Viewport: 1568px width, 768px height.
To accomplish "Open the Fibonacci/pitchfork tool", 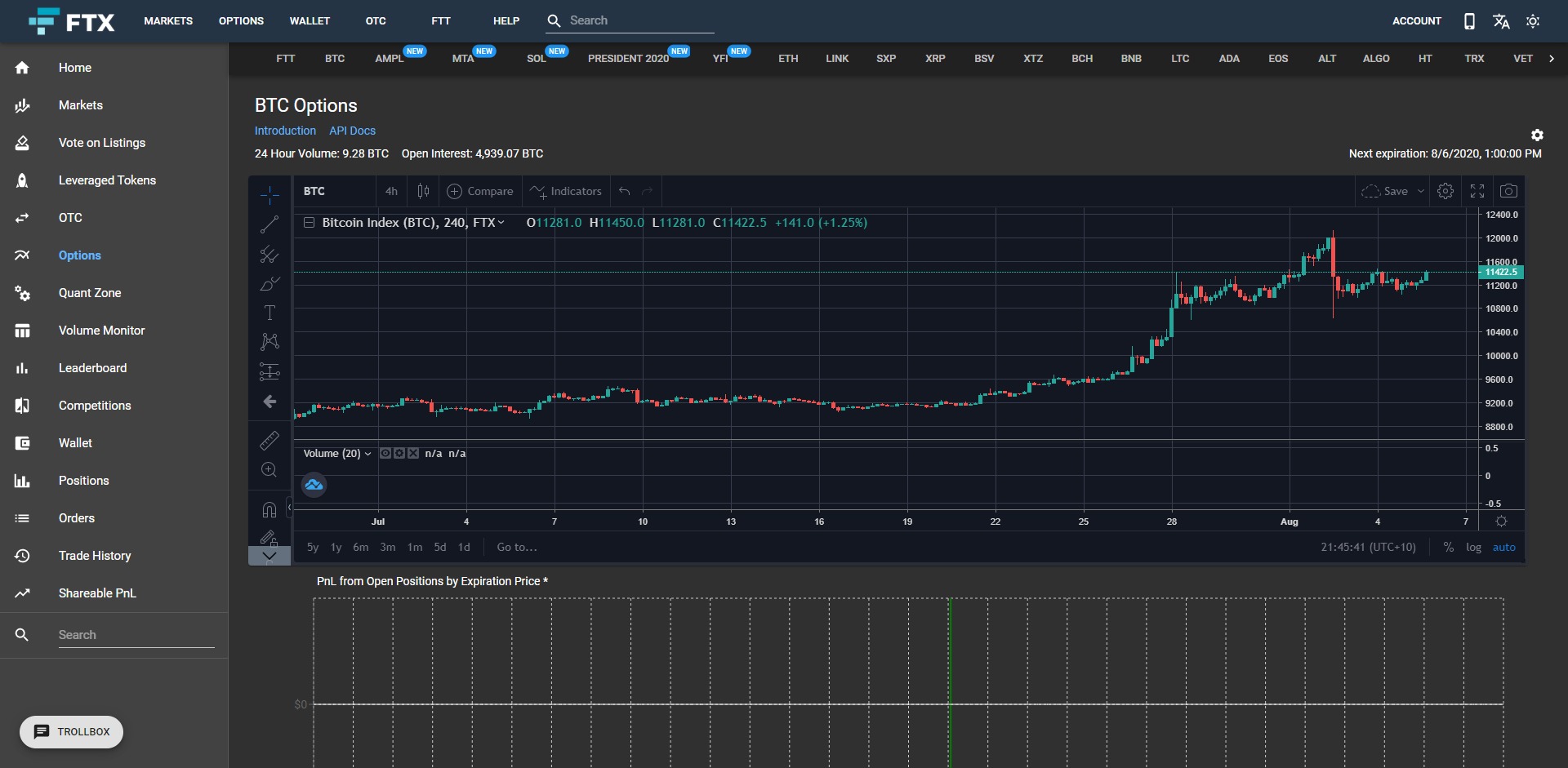I will 269,255.
